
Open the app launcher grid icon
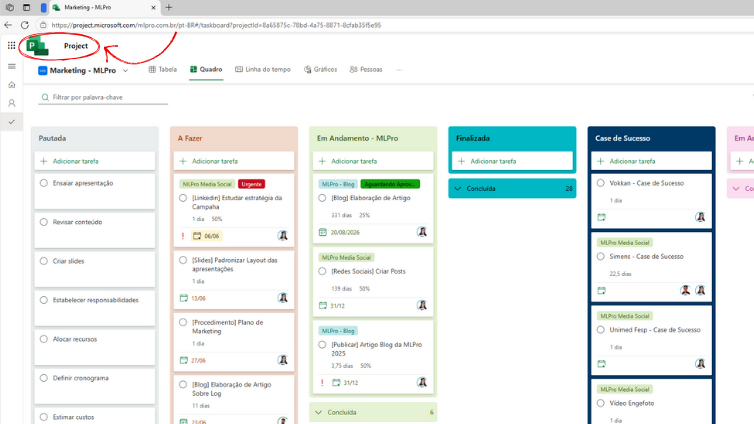pos(12,45)
